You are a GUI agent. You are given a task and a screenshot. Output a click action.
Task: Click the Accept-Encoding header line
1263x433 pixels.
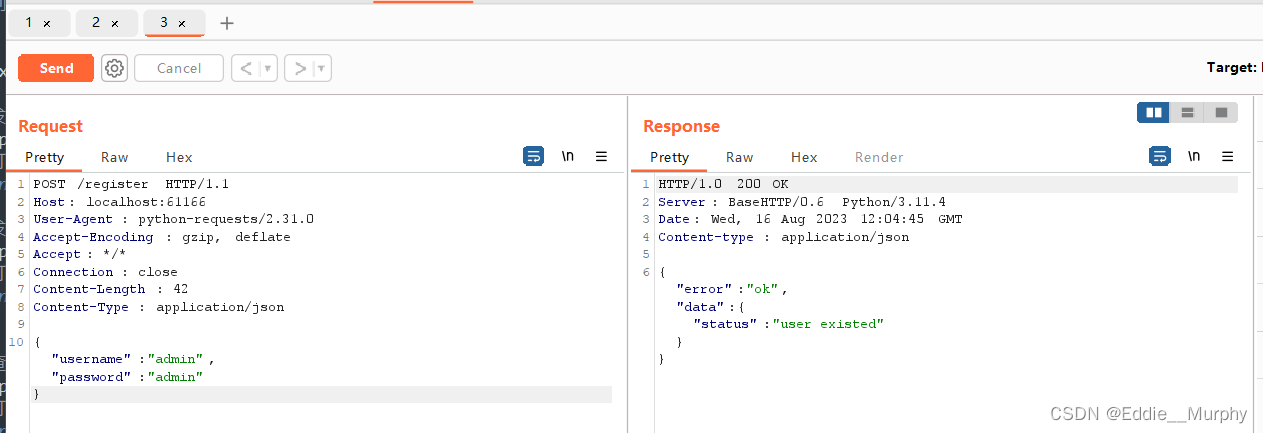click(162, 237)
